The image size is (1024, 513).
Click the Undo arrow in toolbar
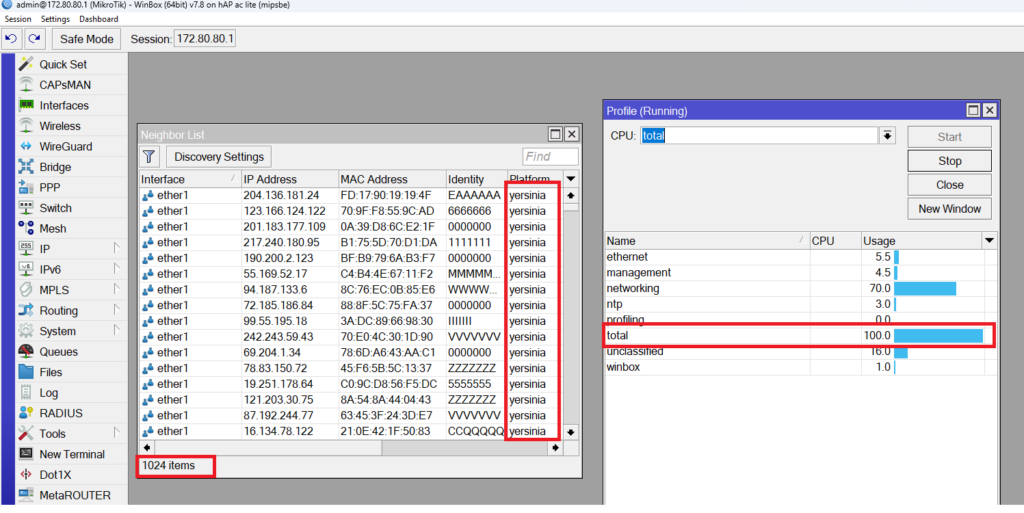point(11,39)
